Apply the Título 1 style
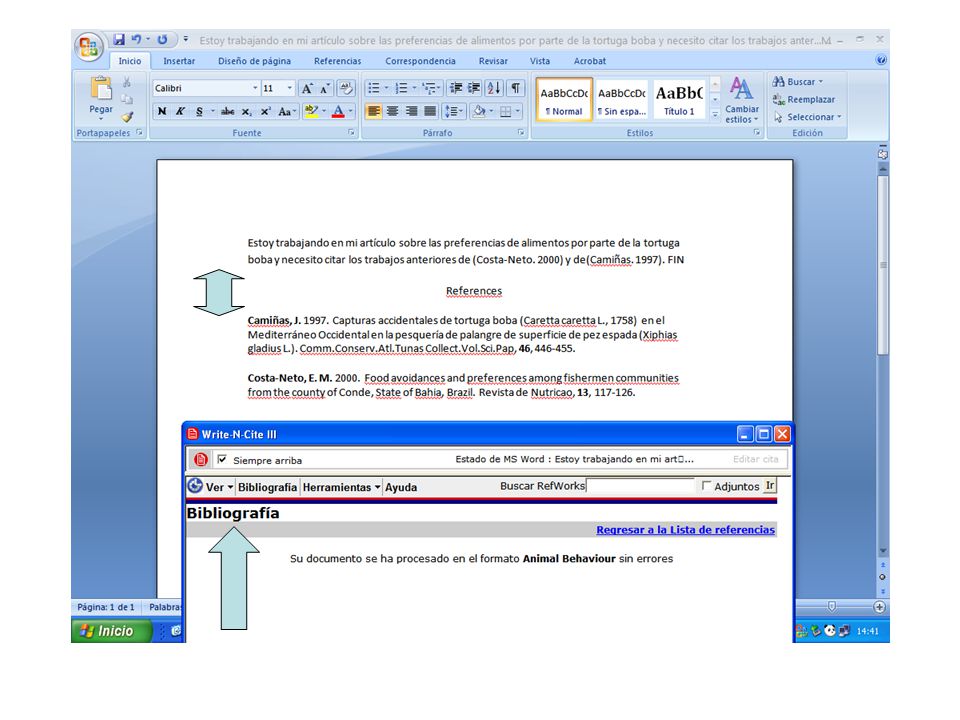 coord(679,99)
